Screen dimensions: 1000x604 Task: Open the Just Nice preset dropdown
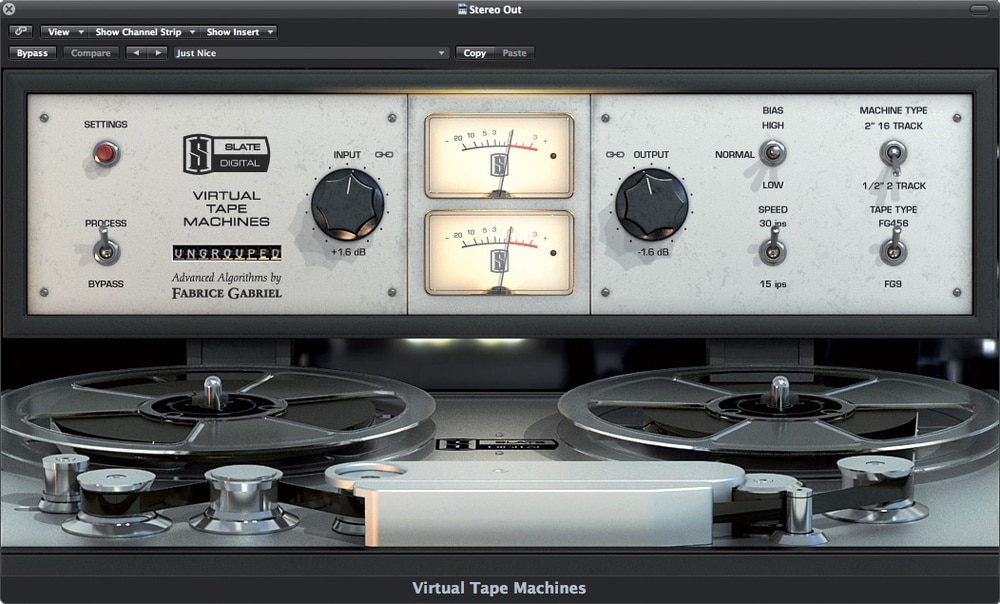pyautogui.click(x=311, y=53)
